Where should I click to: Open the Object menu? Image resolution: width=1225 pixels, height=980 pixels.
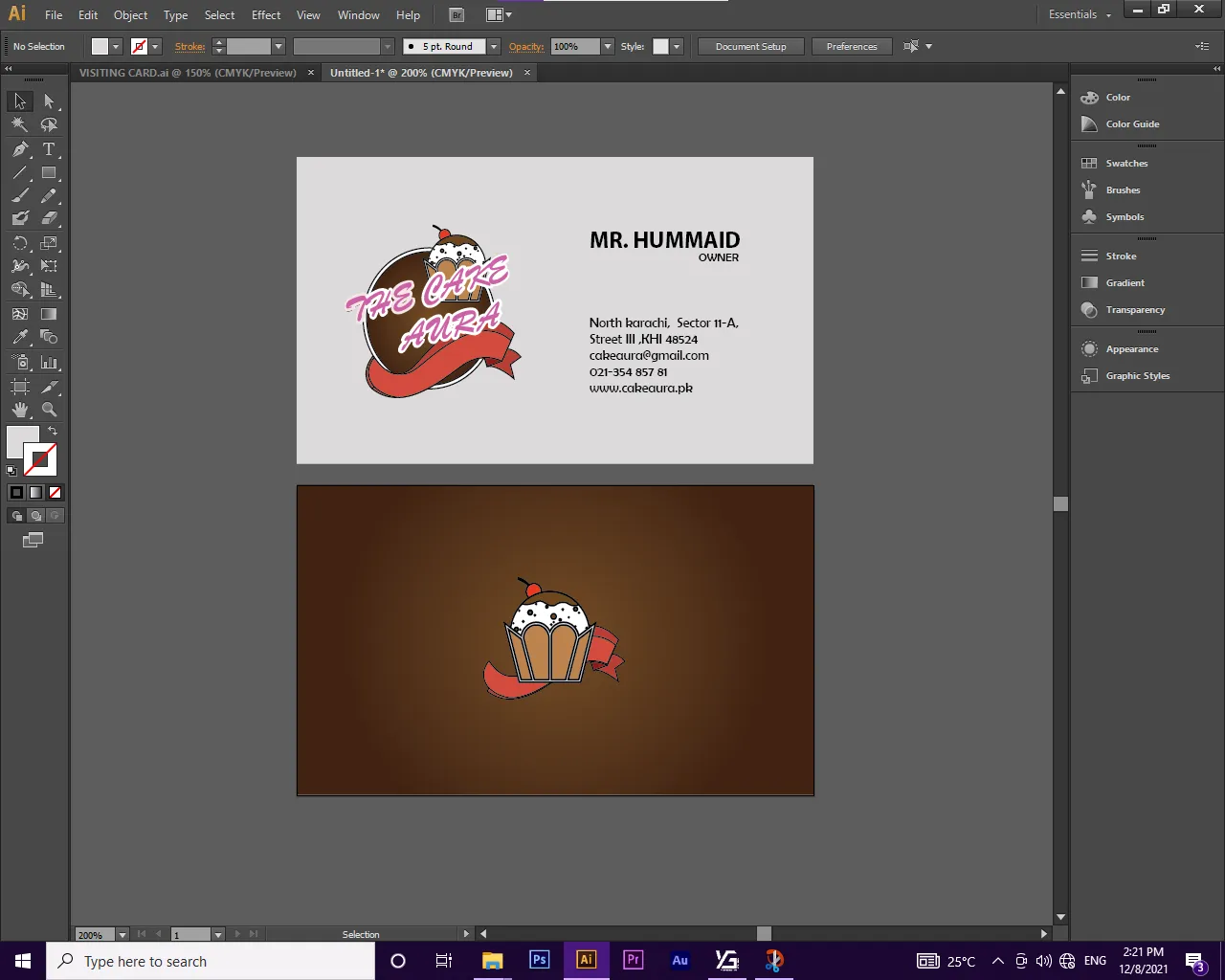[131, 15]
